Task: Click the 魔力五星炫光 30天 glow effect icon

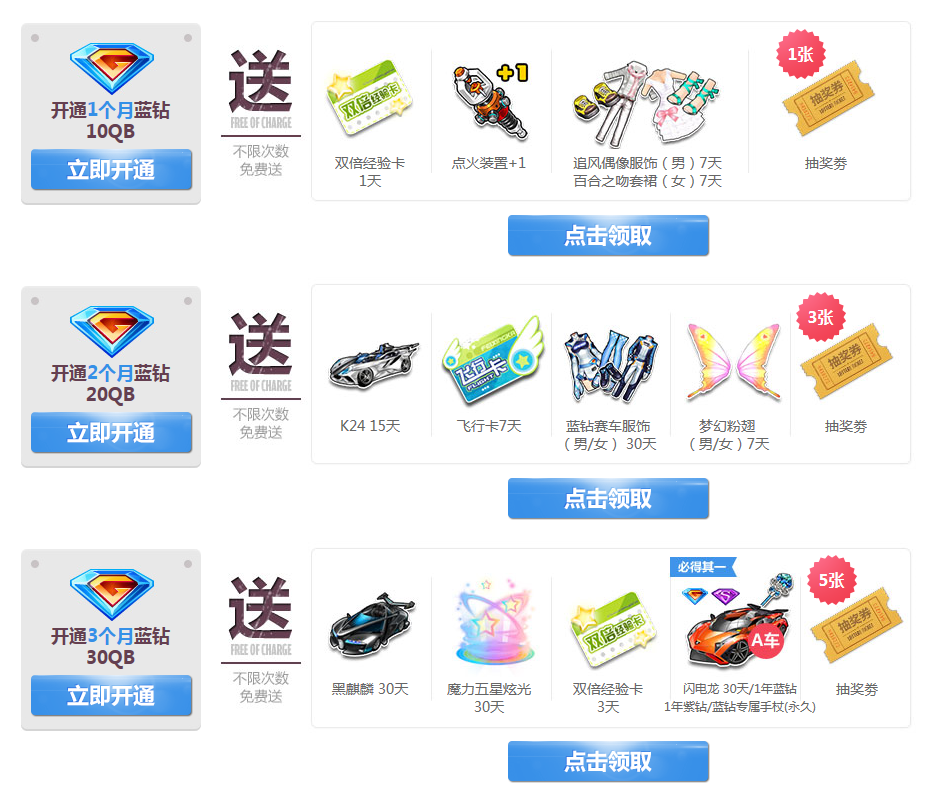Action: pos(496,622)
